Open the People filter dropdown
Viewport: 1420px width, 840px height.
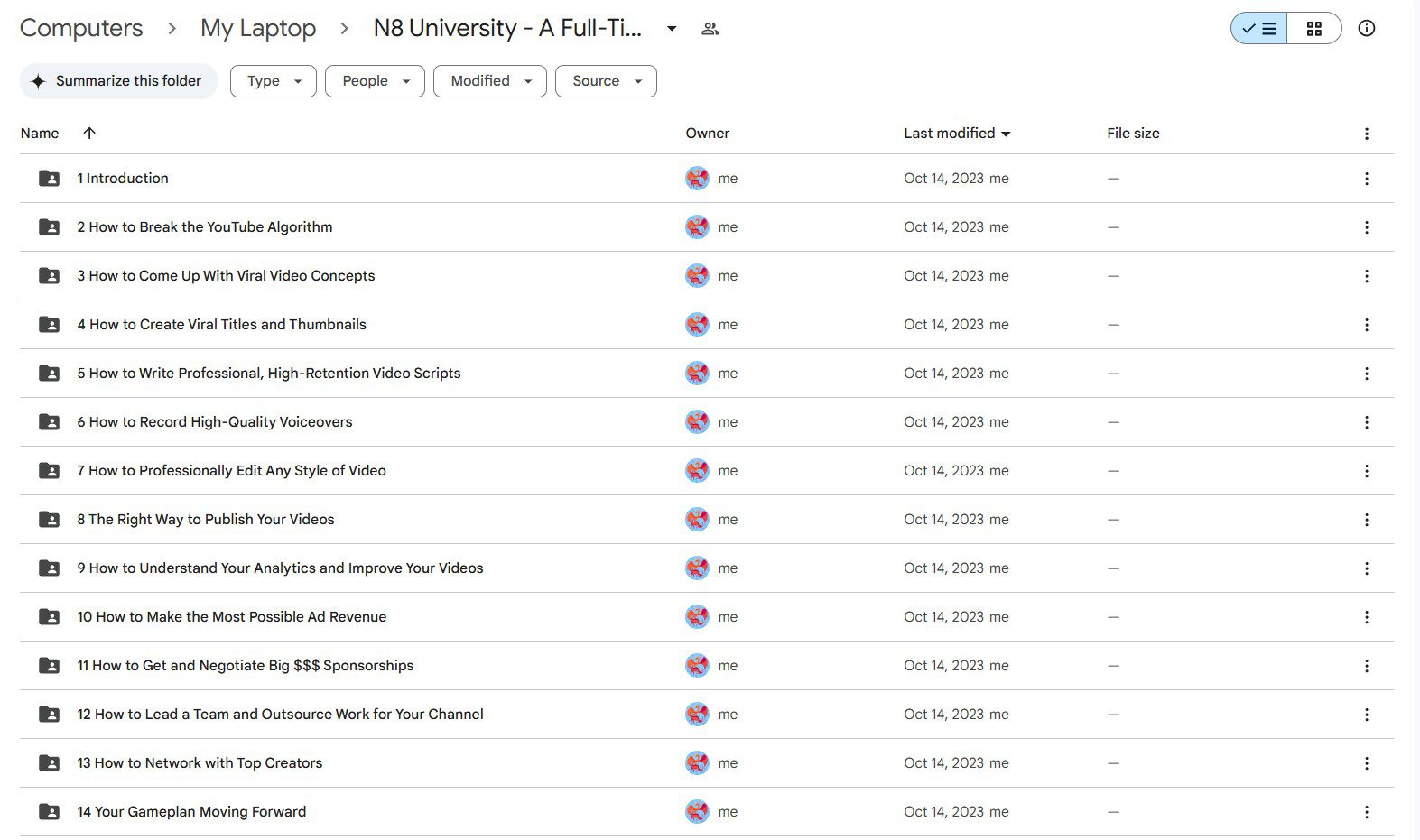click(x=375, y=81)
